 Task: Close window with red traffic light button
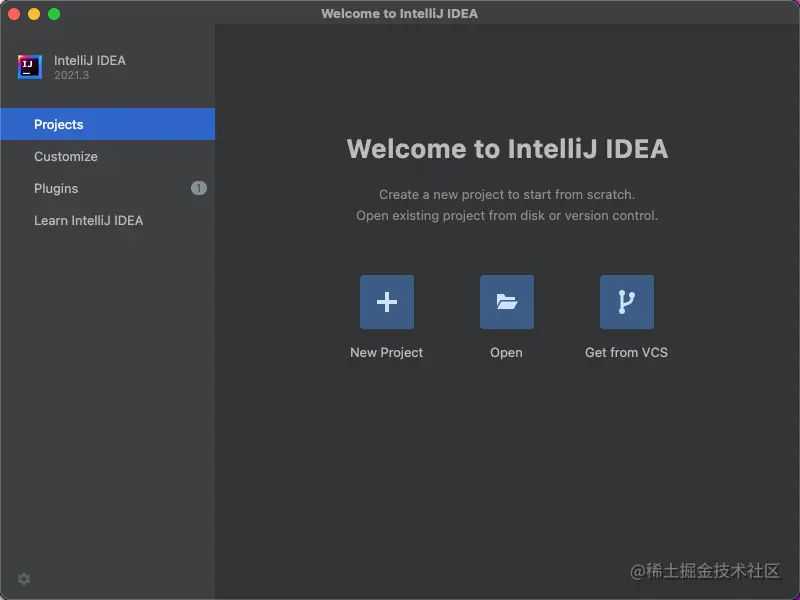pyautogui.click(x=13, y=14)
